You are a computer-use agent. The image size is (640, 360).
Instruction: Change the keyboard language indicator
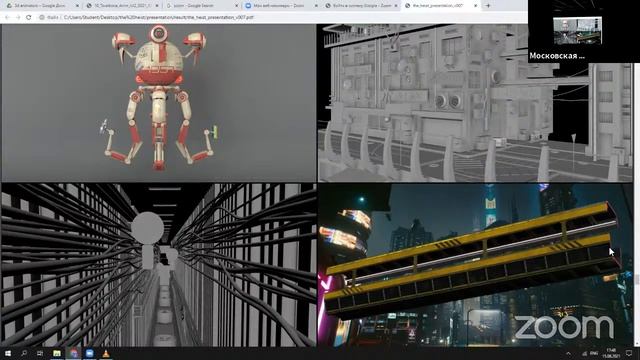click(x=595, y=353)
